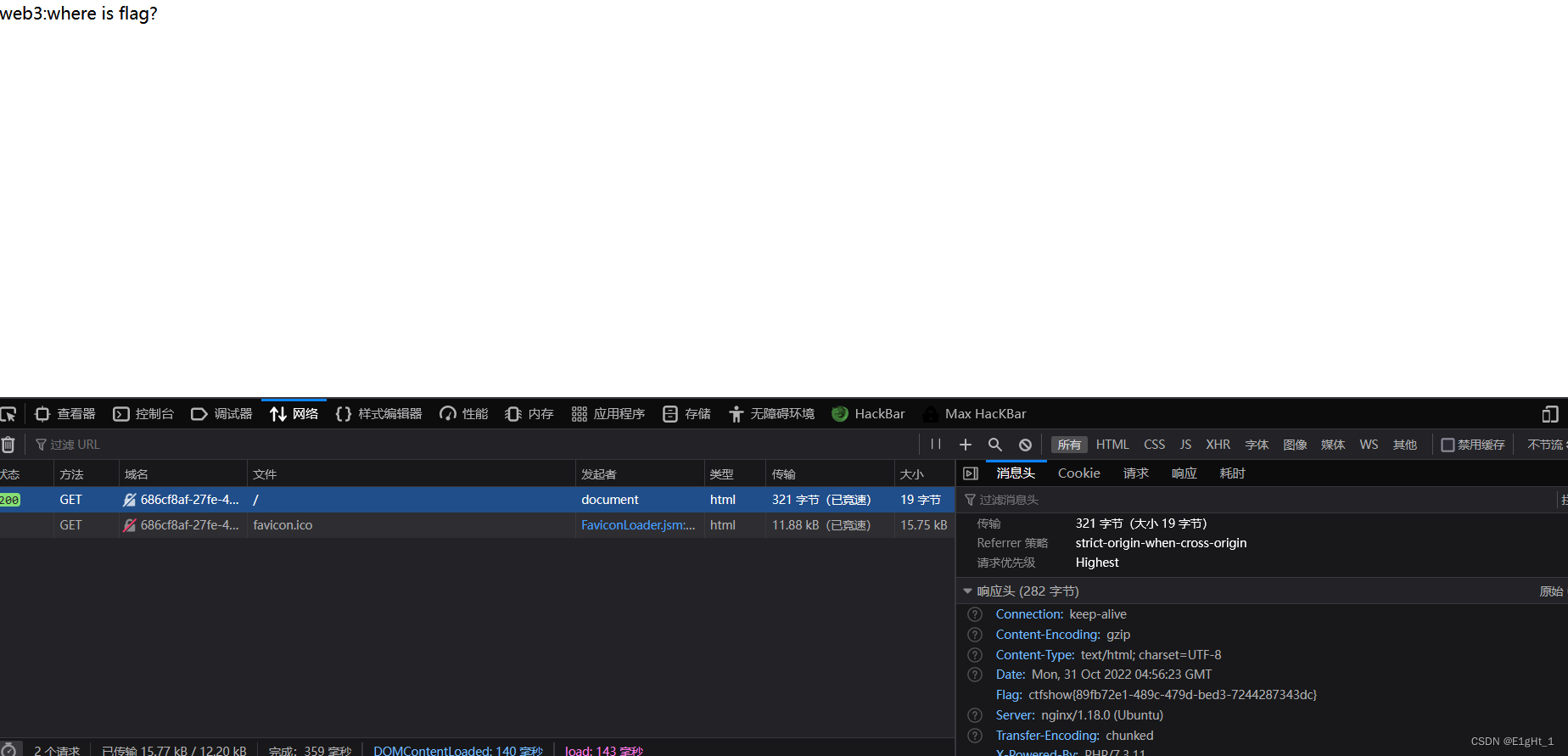Toggle the 原始 raw headers view
Screen dimensions: 1568x756
[1551, 591]
